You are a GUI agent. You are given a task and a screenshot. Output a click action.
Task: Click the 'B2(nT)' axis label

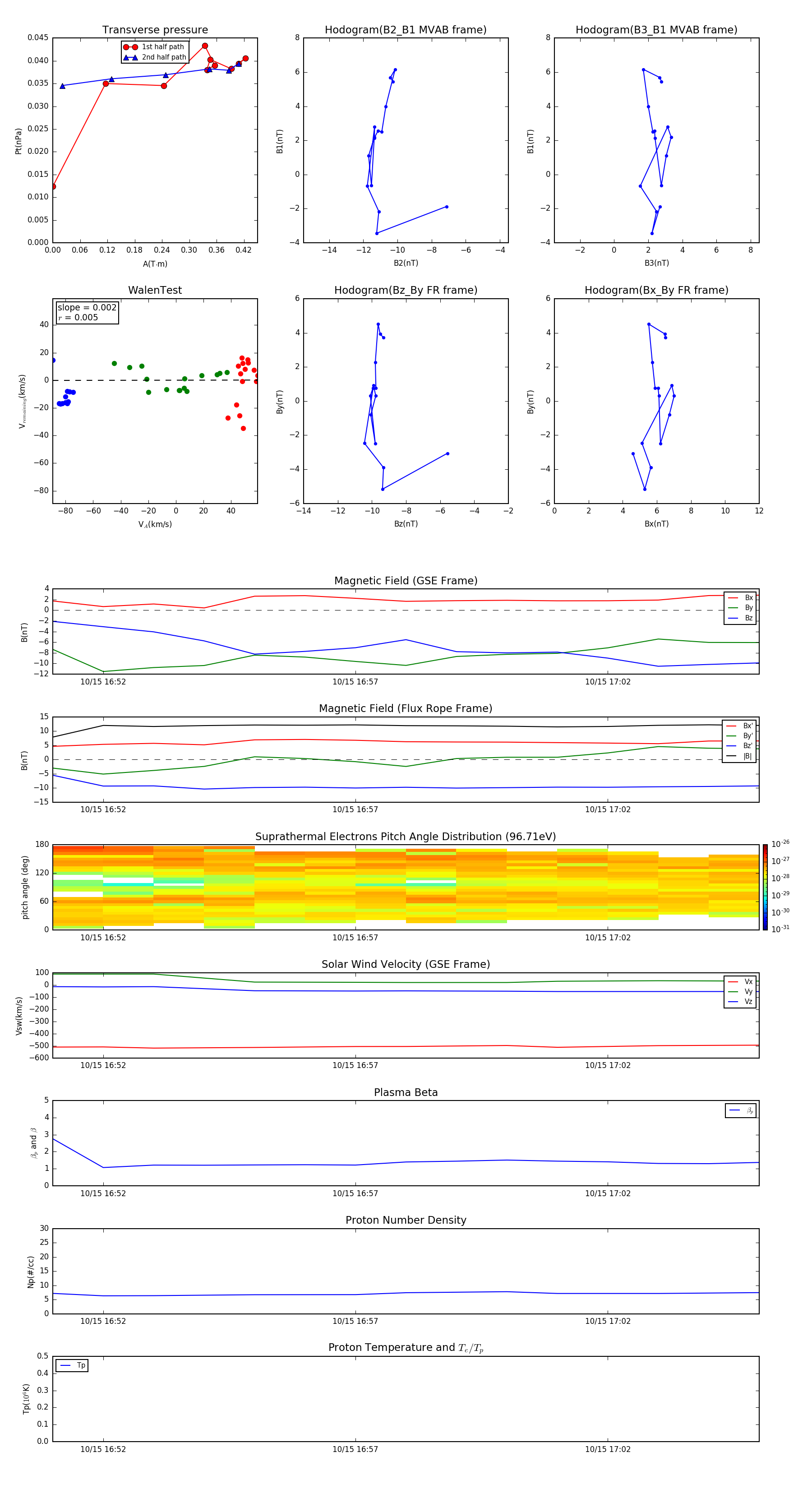click(x=406, y=263)
